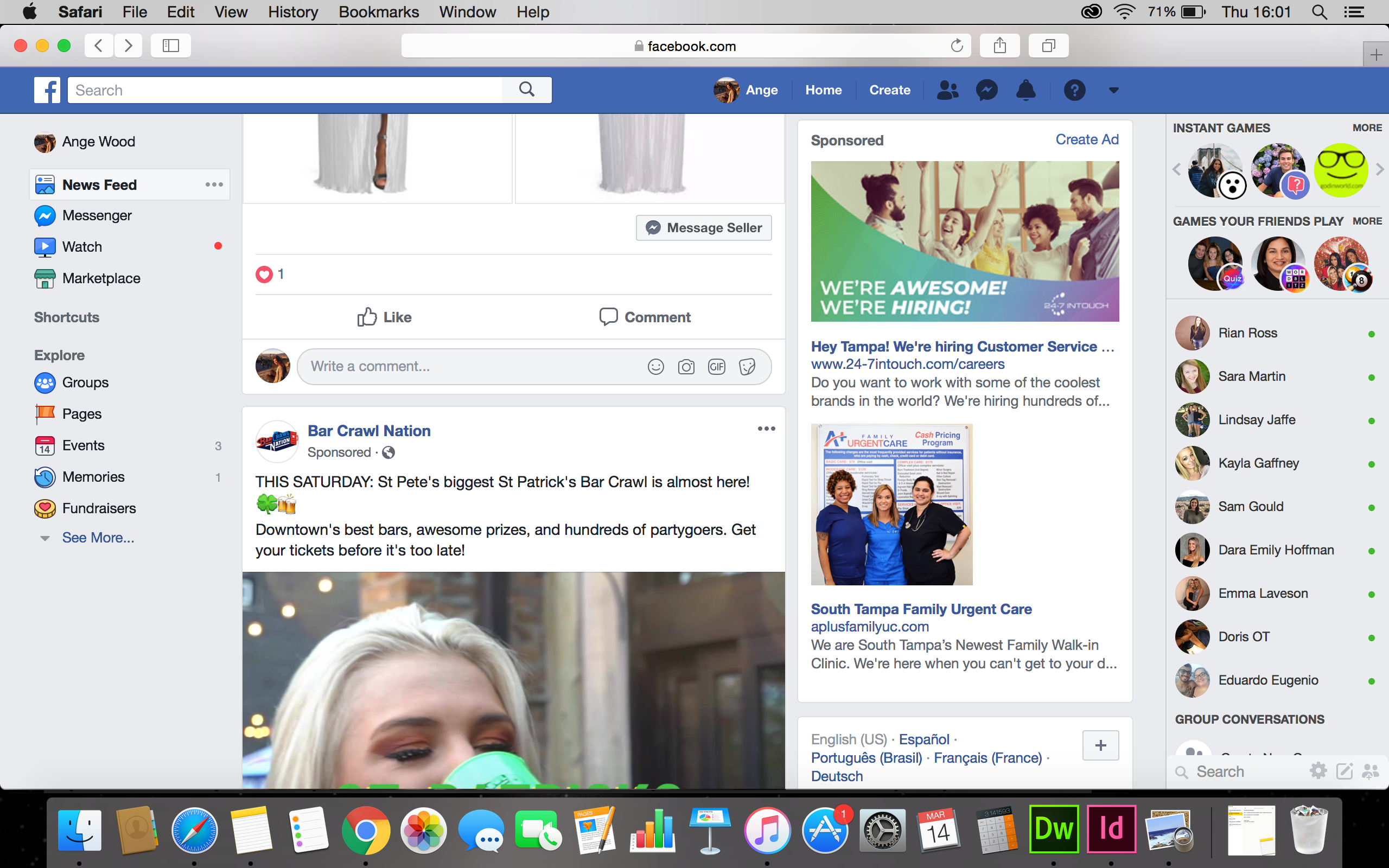Viewport: 1389px width, 868px height.
Task: Open Friend Requests icon in header
Action: click(x=948, y=90)
